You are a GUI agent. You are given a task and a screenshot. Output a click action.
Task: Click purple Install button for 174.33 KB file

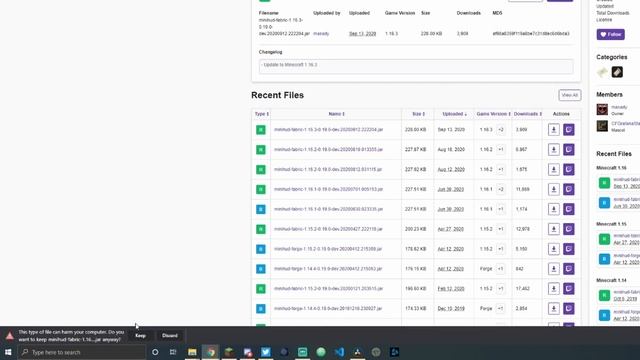(569, 309)
